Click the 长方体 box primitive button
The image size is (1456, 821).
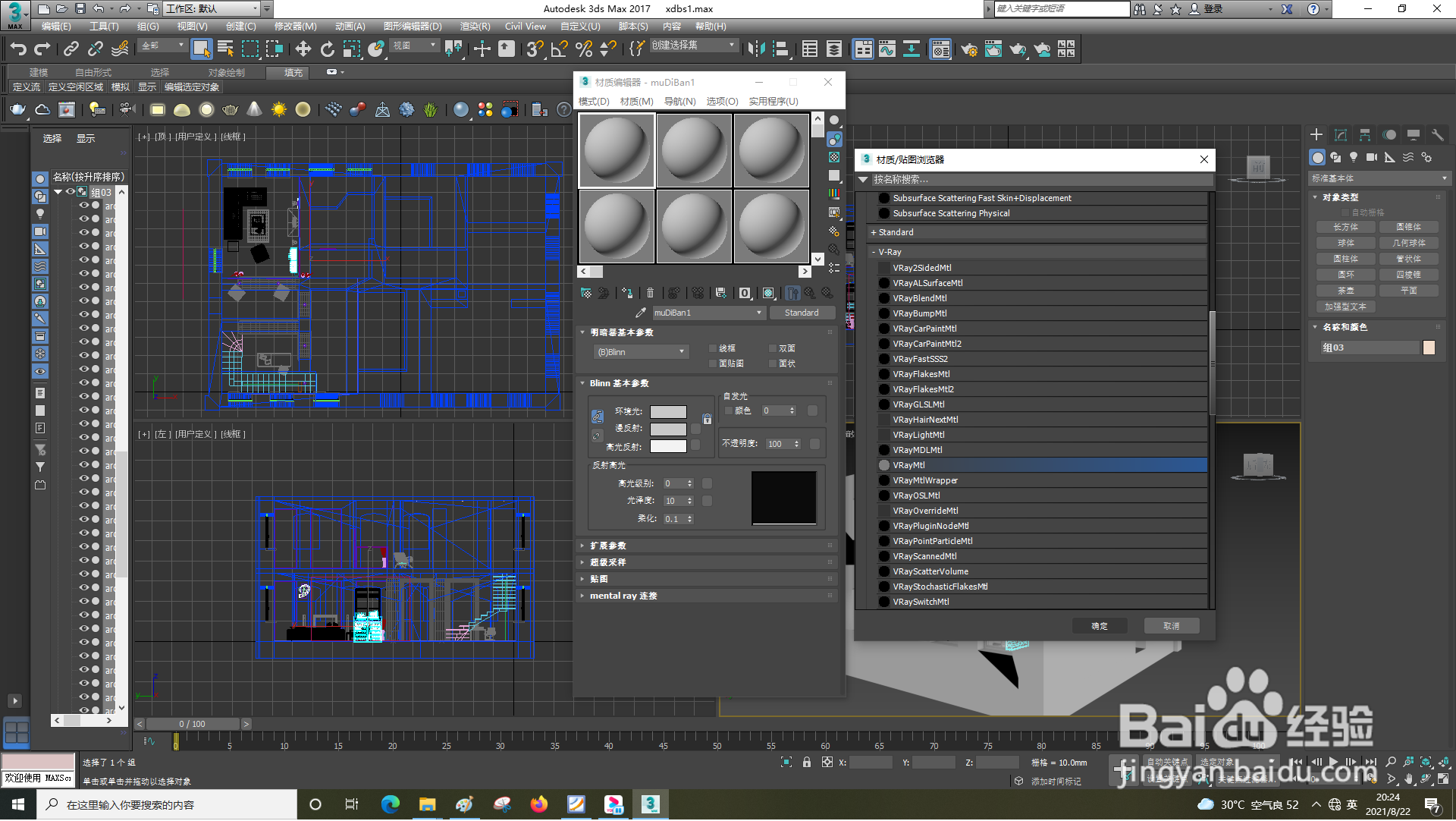[1346, 227]
